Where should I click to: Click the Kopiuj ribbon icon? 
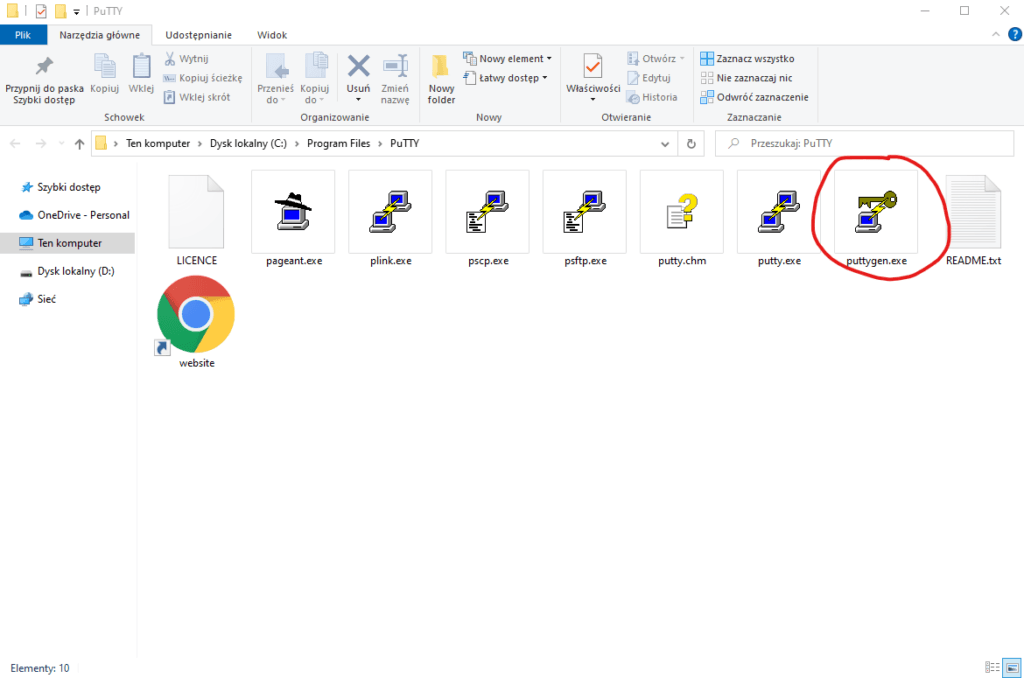click(104, 74)
